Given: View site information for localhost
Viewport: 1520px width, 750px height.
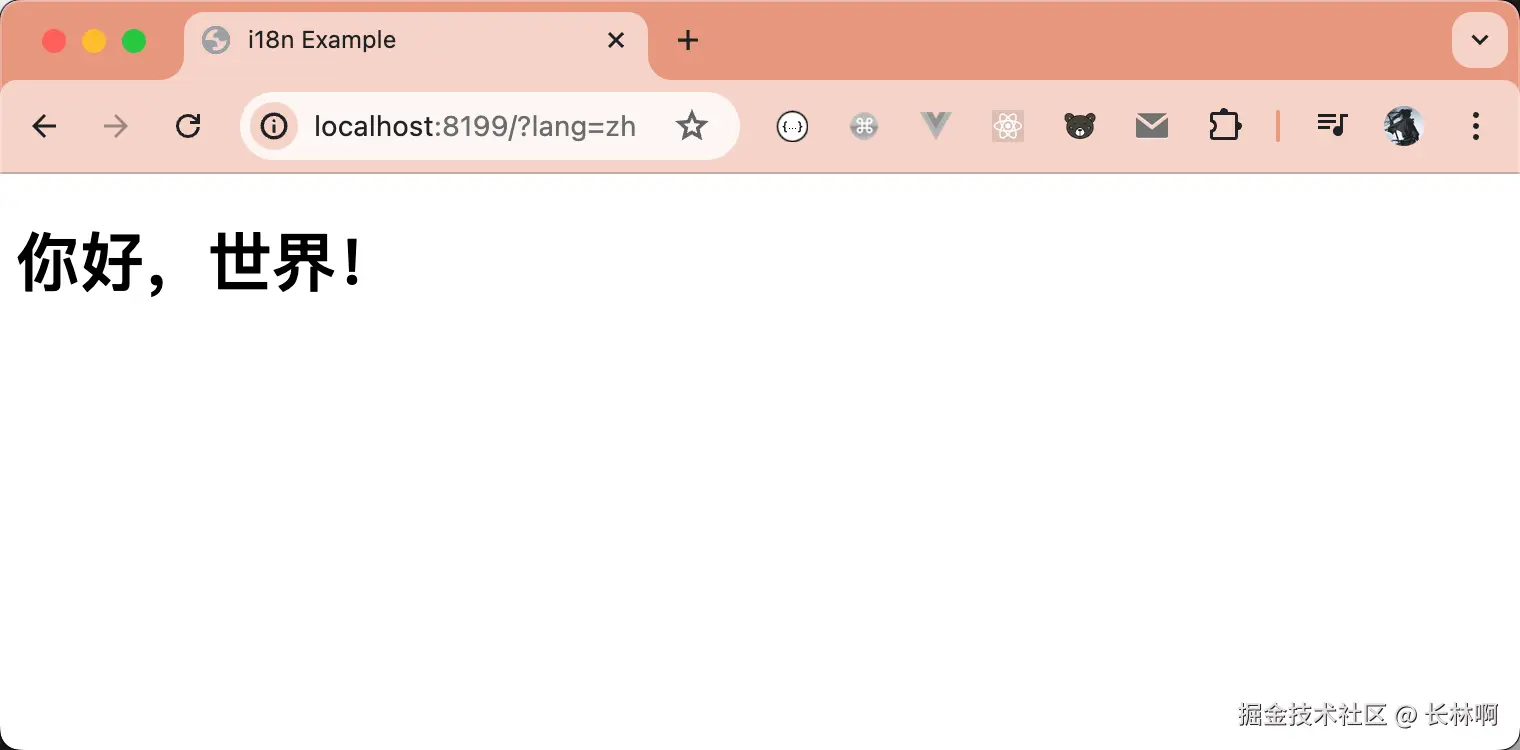Looking at the screenshot, I should tap(274, 126).
